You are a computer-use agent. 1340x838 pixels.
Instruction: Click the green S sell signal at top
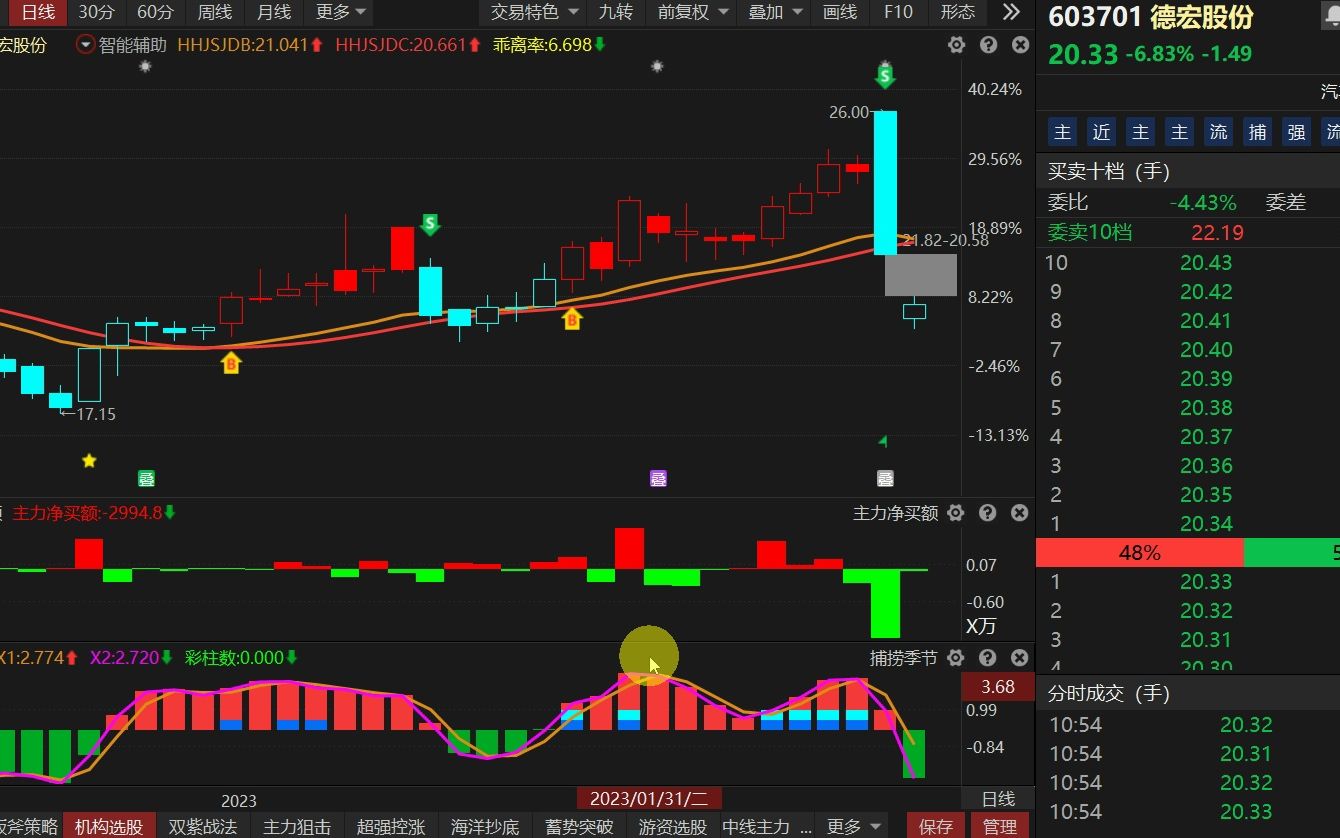tap(885, 75)
